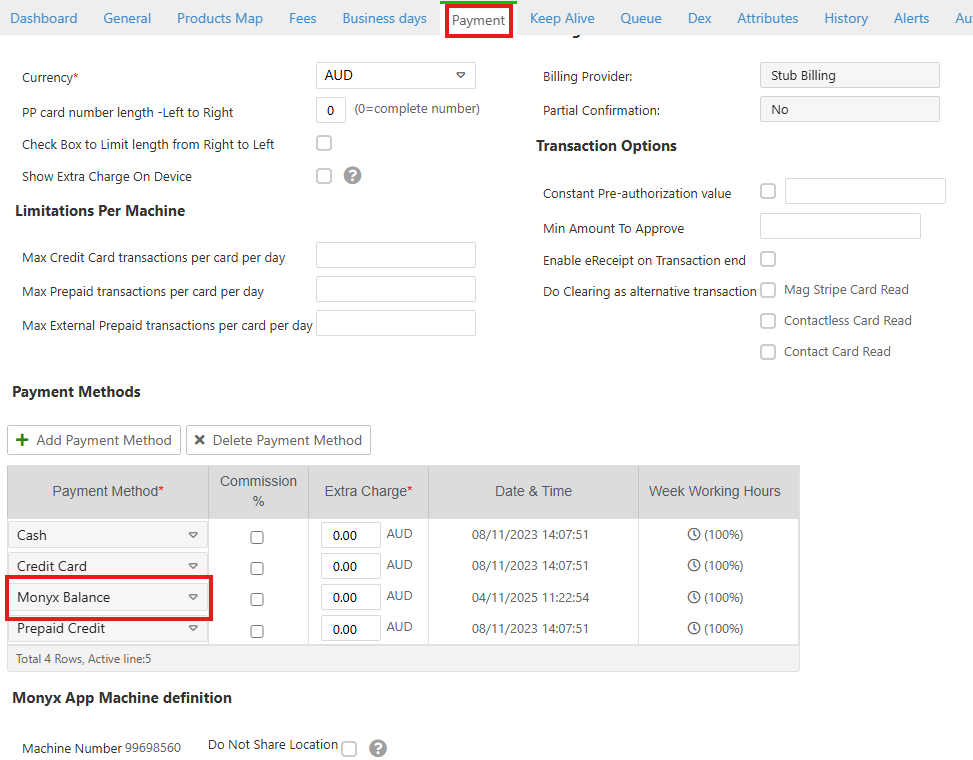Open the Monyx Balance payment method dropdown

(108, 597)
